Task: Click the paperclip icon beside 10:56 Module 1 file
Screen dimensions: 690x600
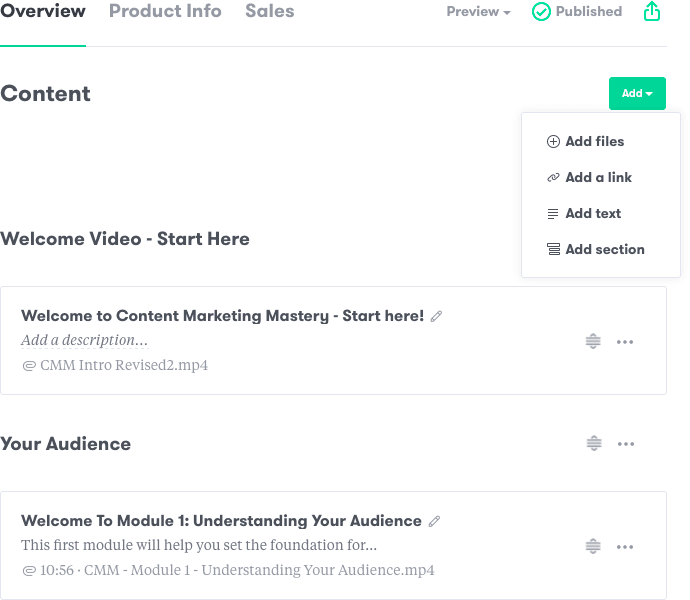Action: [29, 571]
